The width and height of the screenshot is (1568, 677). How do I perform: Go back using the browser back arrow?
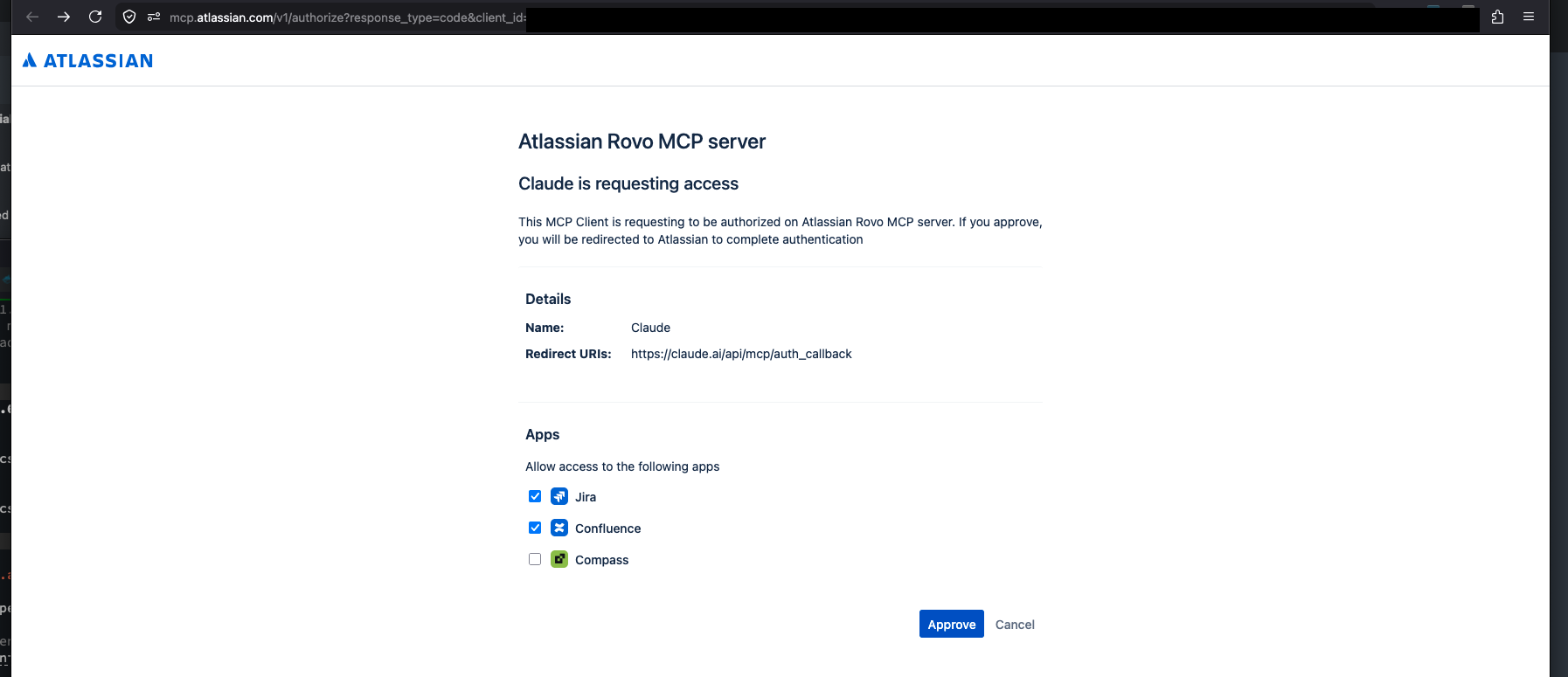pos(32,17)
